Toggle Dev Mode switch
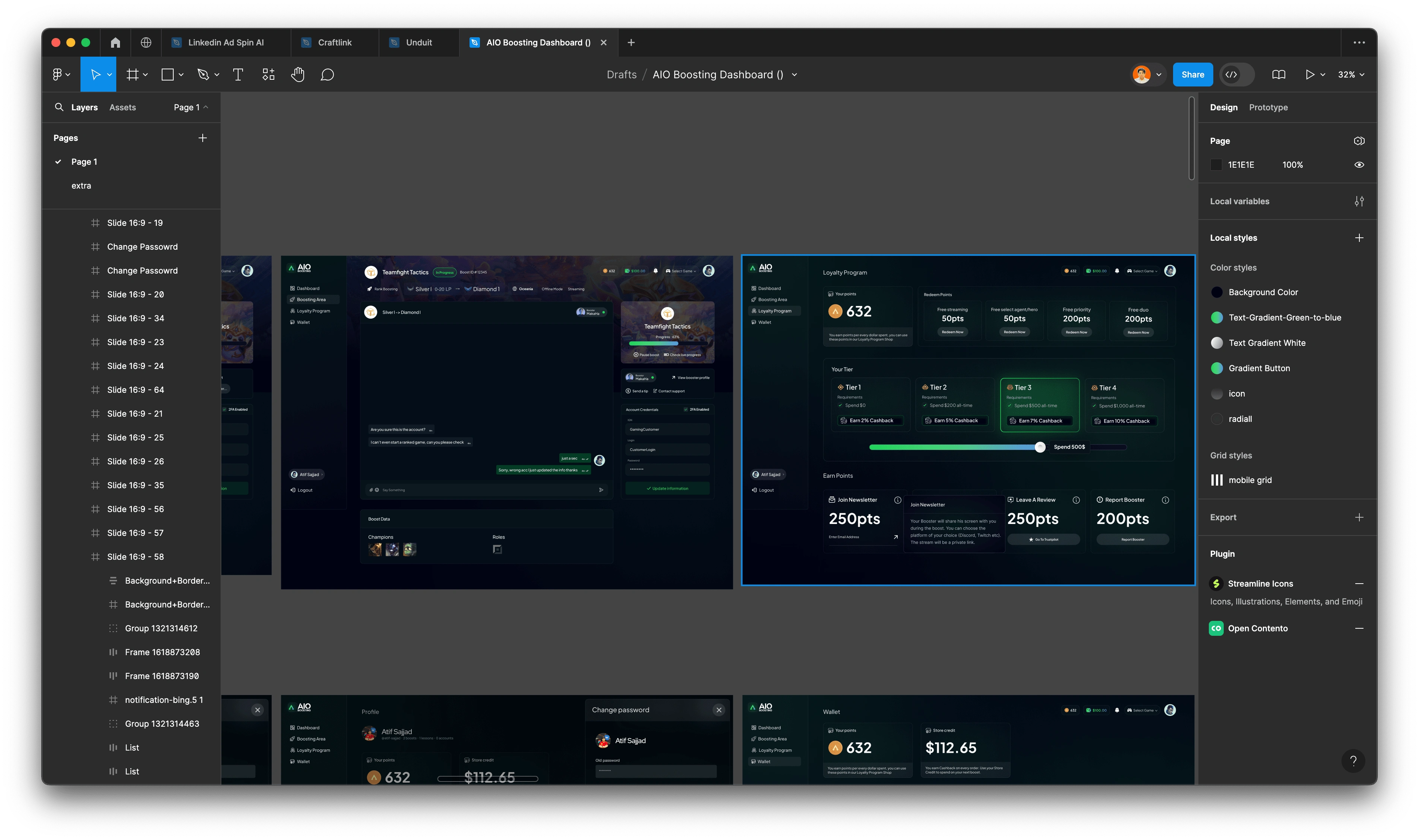The image size is (1419, 840). point(1237,75)
